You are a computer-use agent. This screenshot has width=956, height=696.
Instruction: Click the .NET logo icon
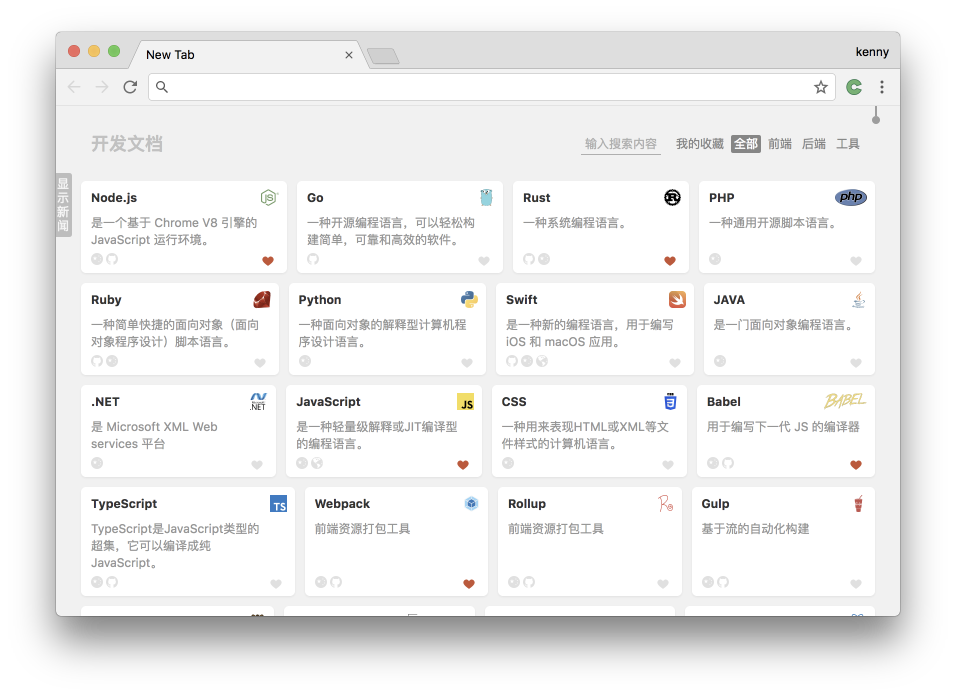[x=259, y=402]
